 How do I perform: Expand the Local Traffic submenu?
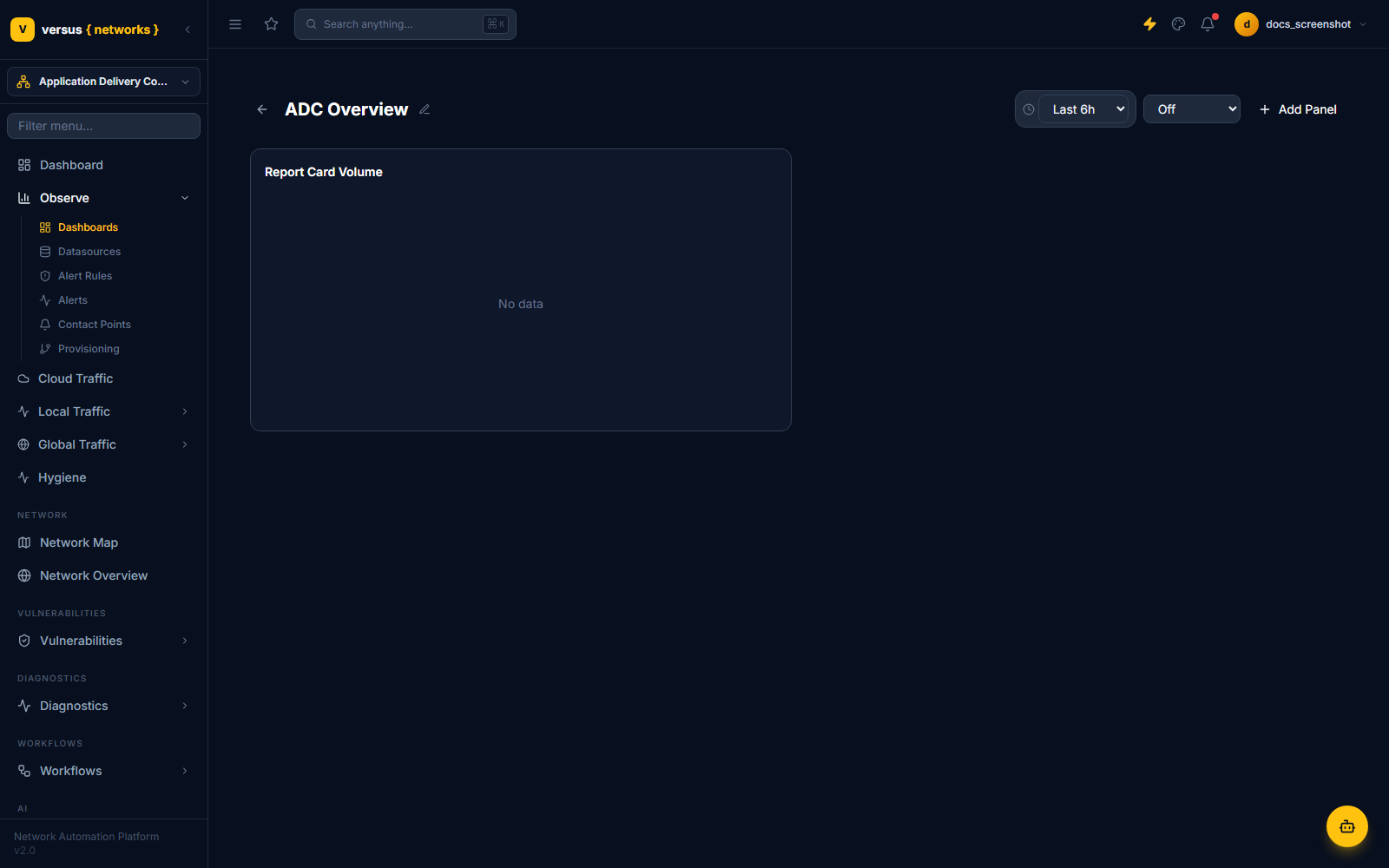tap(103, 411)
